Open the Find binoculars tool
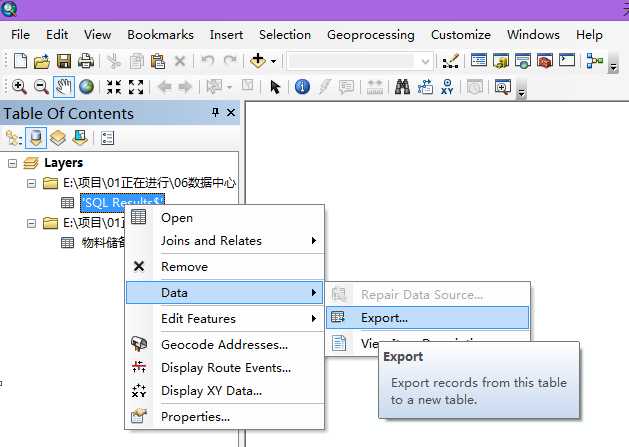This screenshot has width=629, height=447. 403,87
